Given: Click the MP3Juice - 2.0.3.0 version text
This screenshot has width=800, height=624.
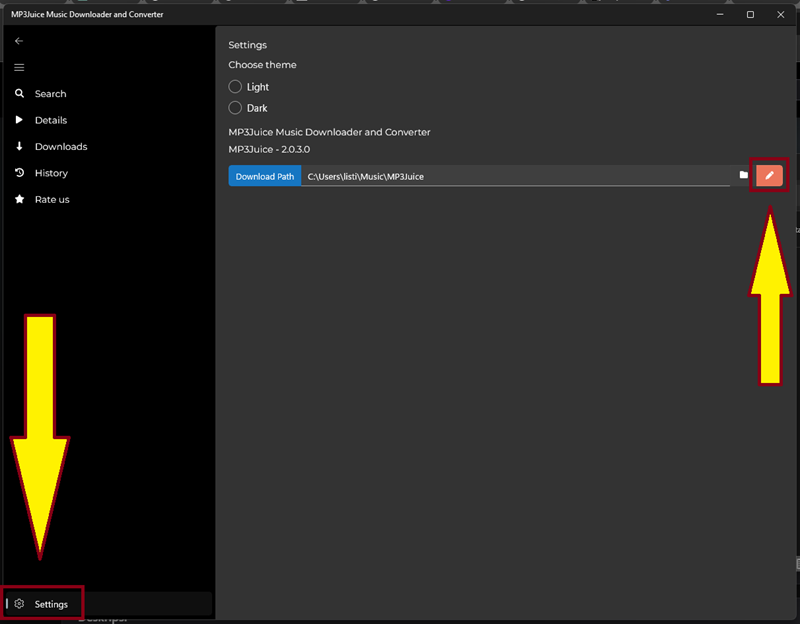Looking at the screenshot, I should click(x=269, y=149).
